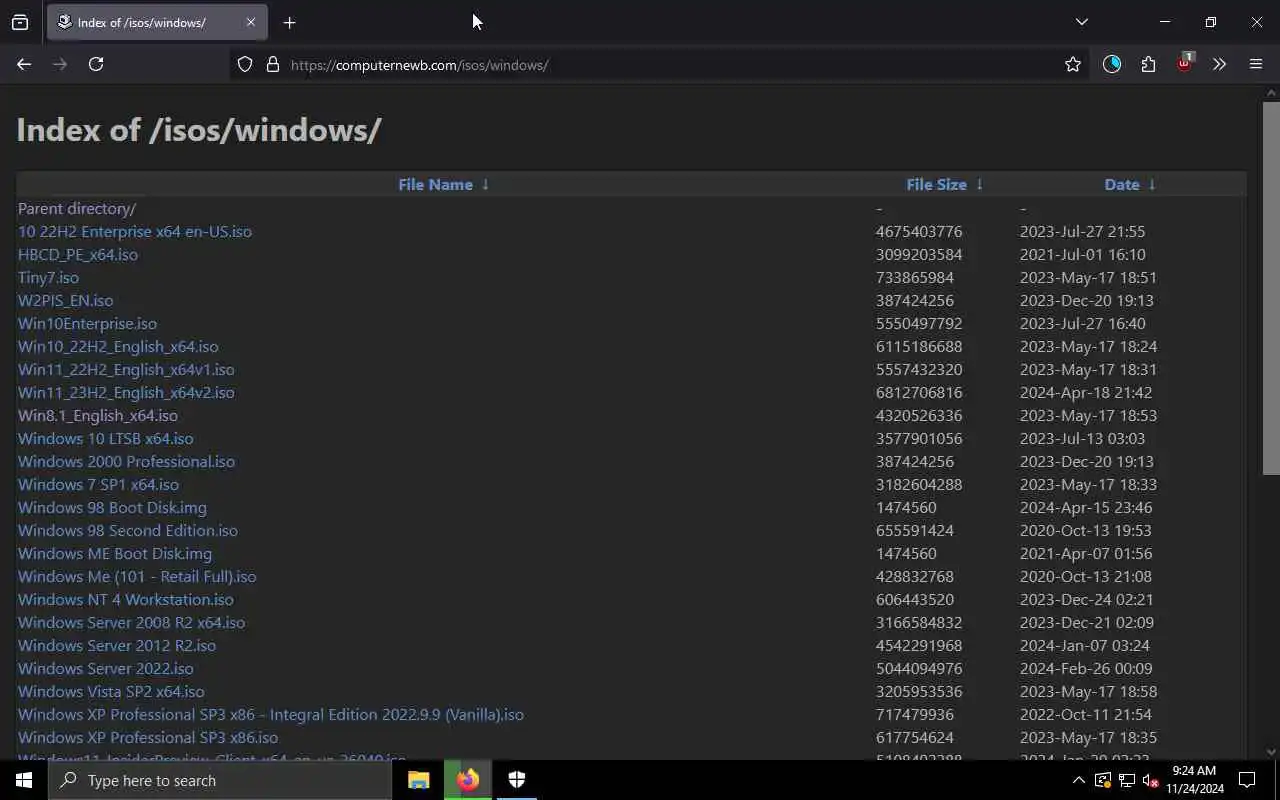Open the taskbar clock and date

coord(1194,780)
